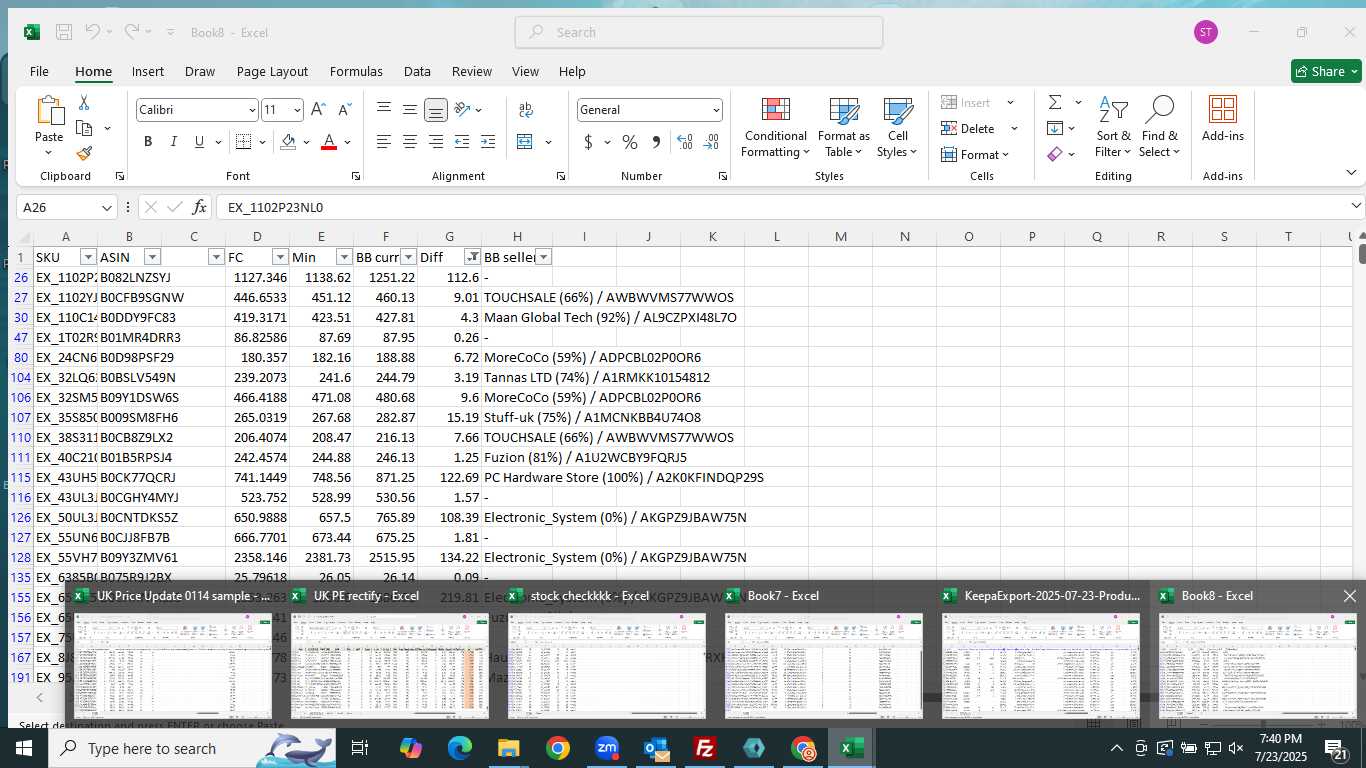Click the Cut scissors icon
This screenshot has height=768, width=1366.
coord(84,103)
